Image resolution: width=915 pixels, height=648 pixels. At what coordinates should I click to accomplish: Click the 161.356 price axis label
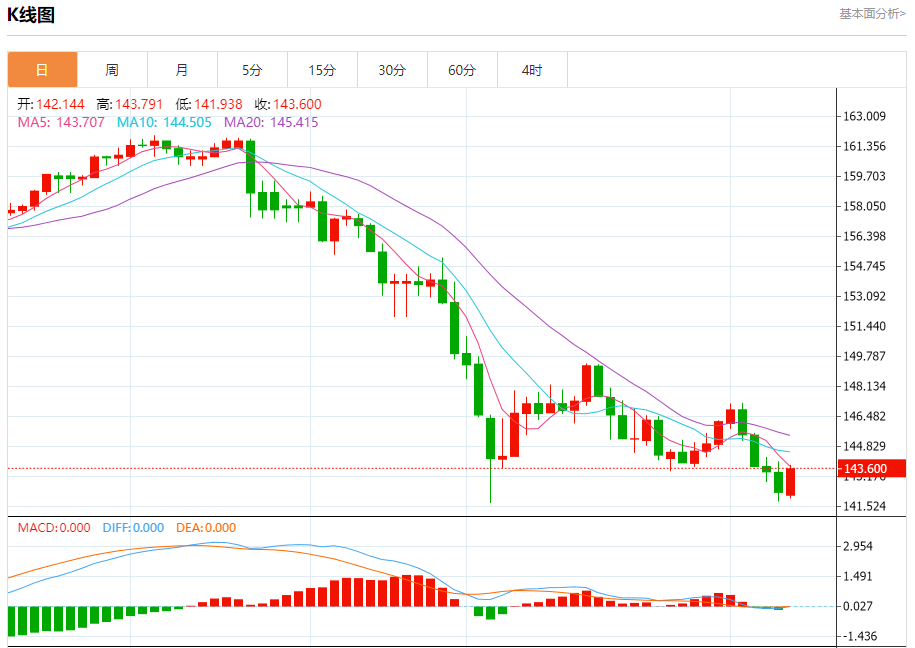pyautogui.click(x=864, y=147)
